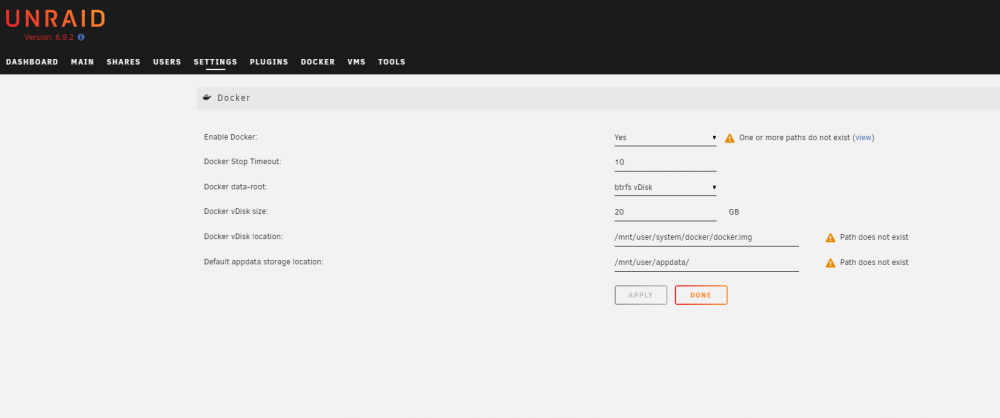Click the Docker section header title
The width and height of the screenshot is (1000, 418).
pos(233,98)
